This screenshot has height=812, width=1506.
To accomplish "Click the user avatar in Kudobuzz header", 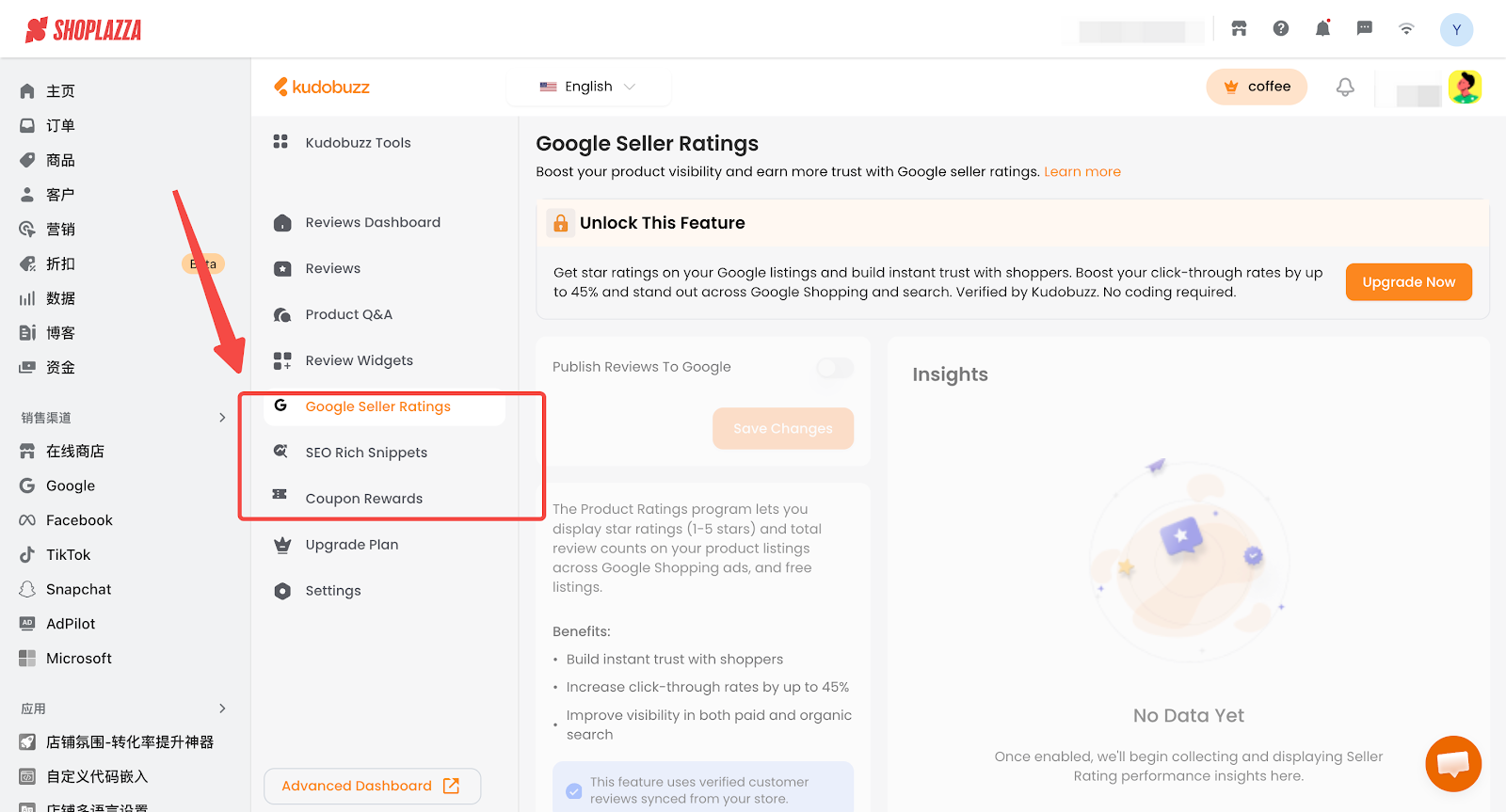I will tap(1465, 88).
